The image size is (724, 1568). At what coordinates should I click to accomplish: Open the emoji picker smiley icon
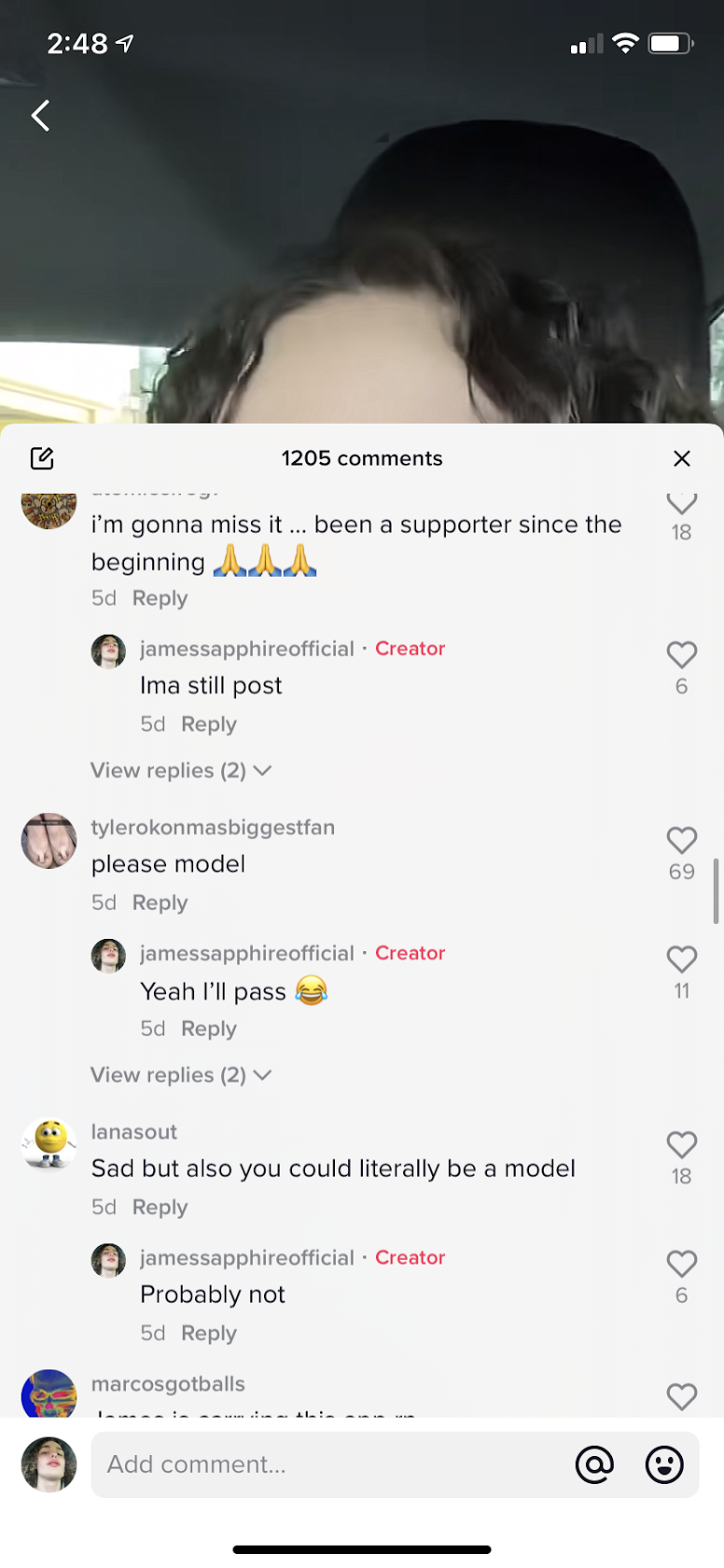click(664, 1464)
